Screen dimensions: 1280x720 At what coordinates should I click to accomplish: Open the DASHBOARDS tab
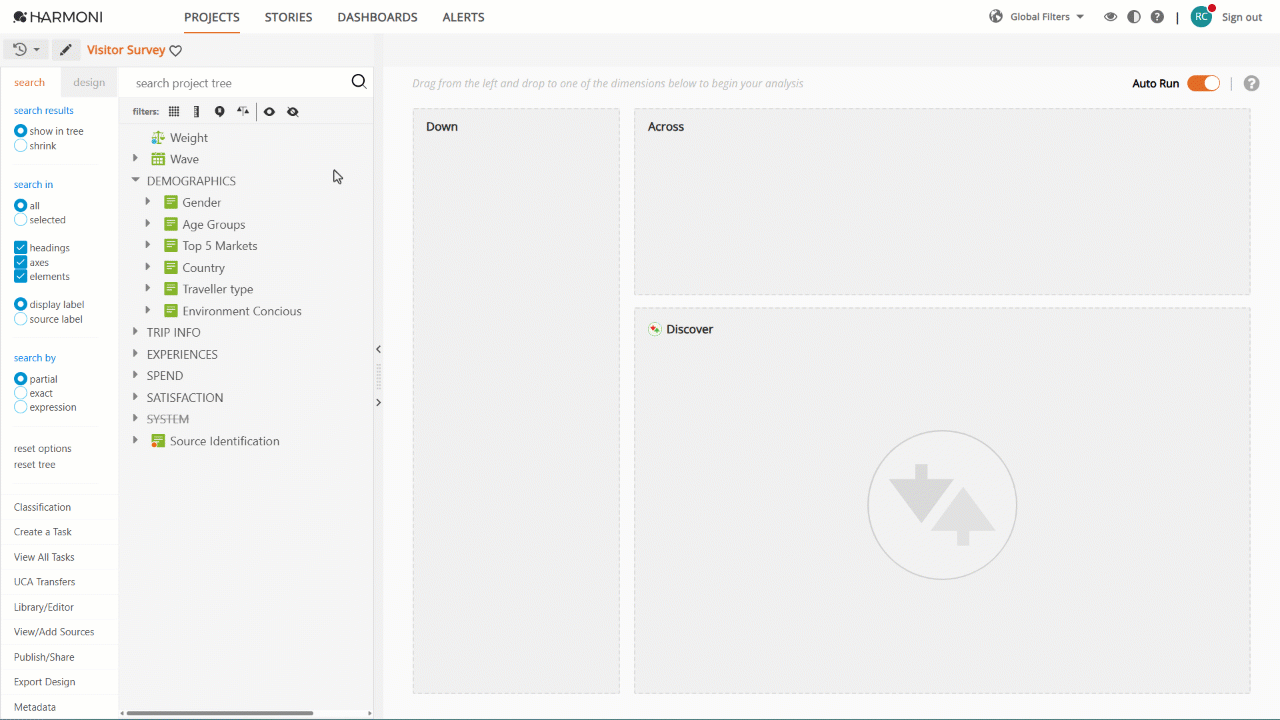(x=377, y=17)
